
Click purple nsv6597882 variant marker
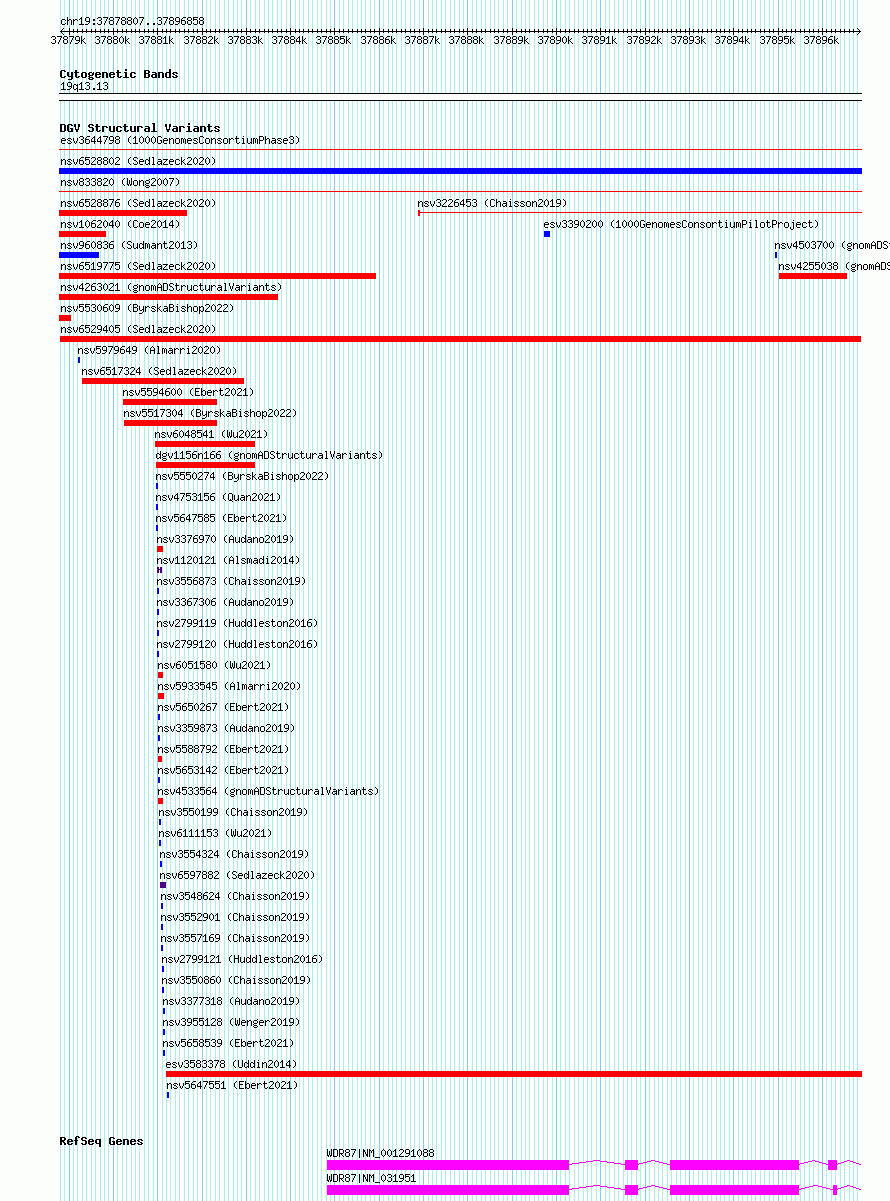[163, 885]
